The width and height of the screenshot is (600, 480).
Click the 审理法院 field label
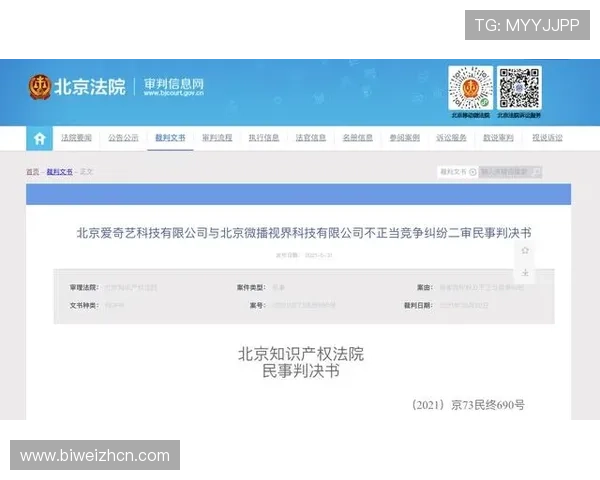tap(84, 287)
